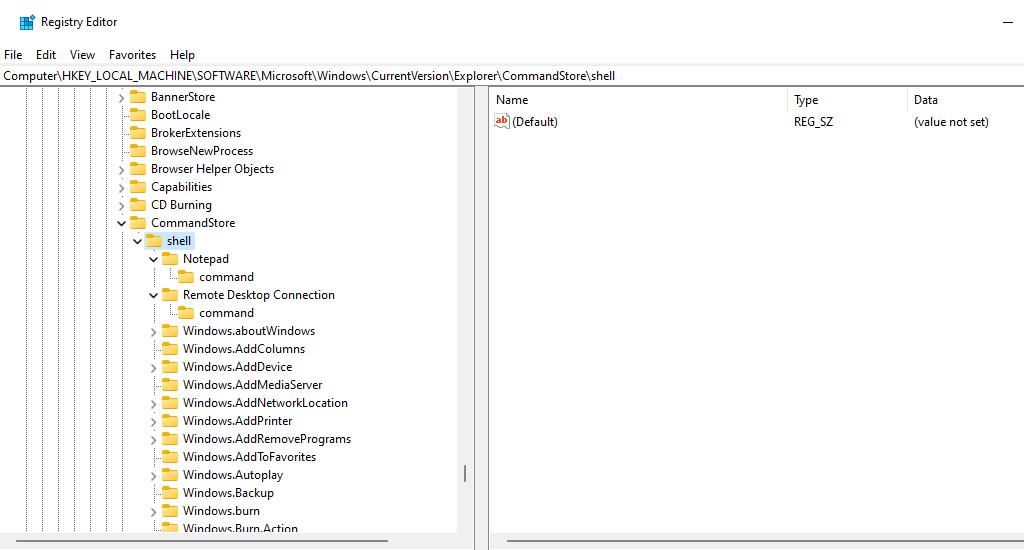Select the Windows.AddMediaServer key
Image resolution: width=1024 pixels, height=550 pixels.
(x=252, y=385)
